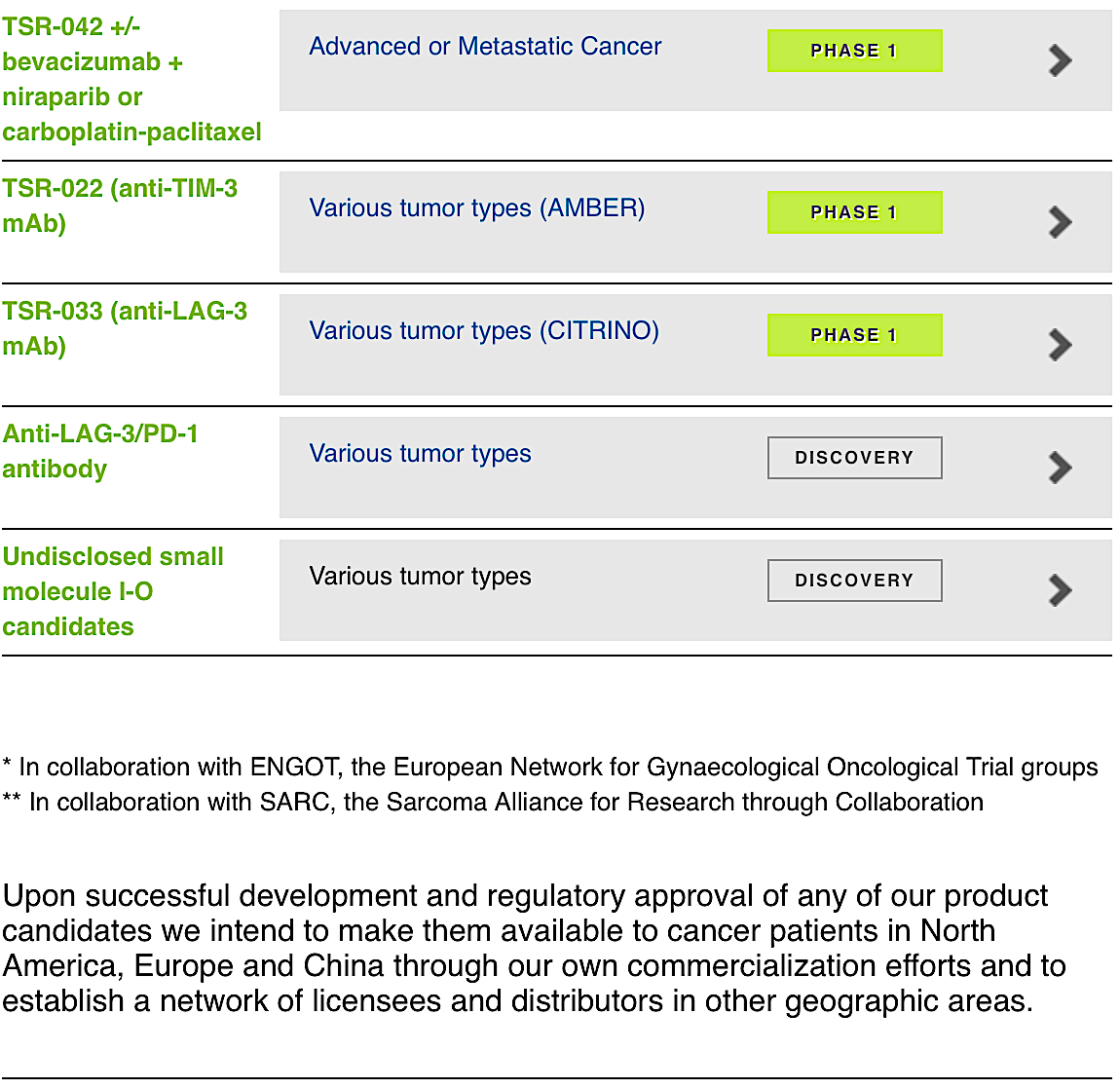Click the Phase 1 badge in CITRINO row
This screenshot has height=1089, width=1120.
pos(854,335)
